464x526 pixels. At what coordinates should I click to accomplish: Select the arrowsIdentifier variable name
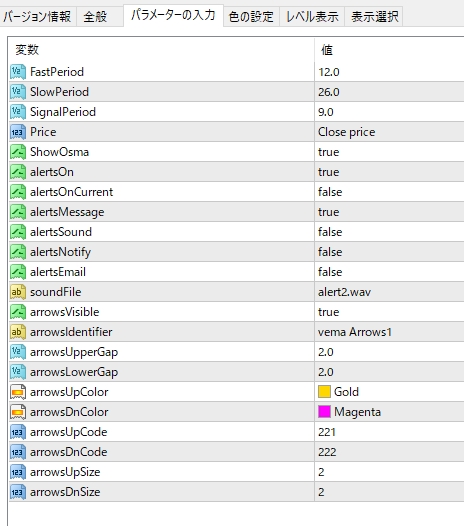point(71,332)
